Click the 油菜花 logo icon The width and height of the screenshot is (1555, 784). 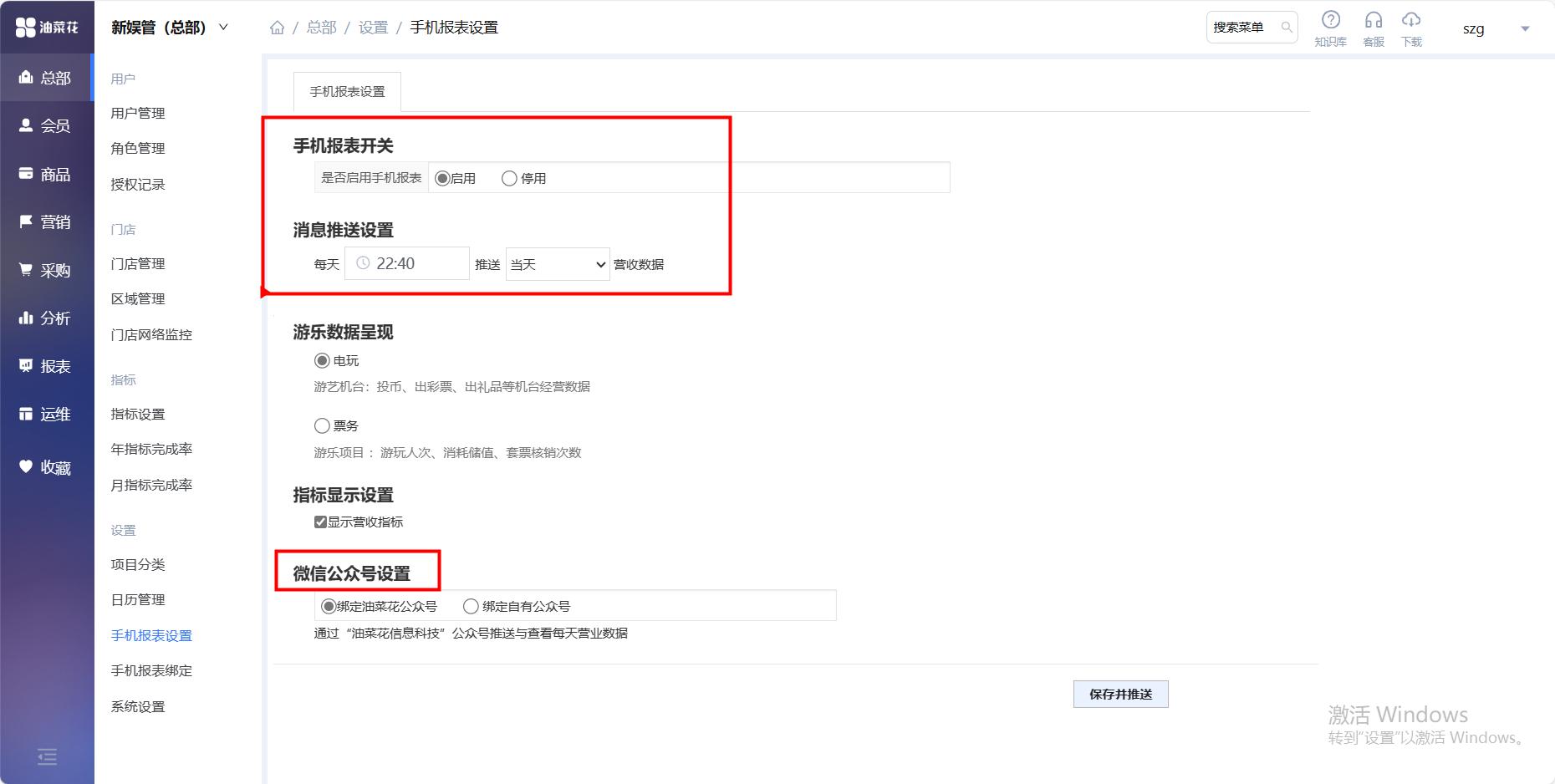pyautogui.click(x=25, y=28)
